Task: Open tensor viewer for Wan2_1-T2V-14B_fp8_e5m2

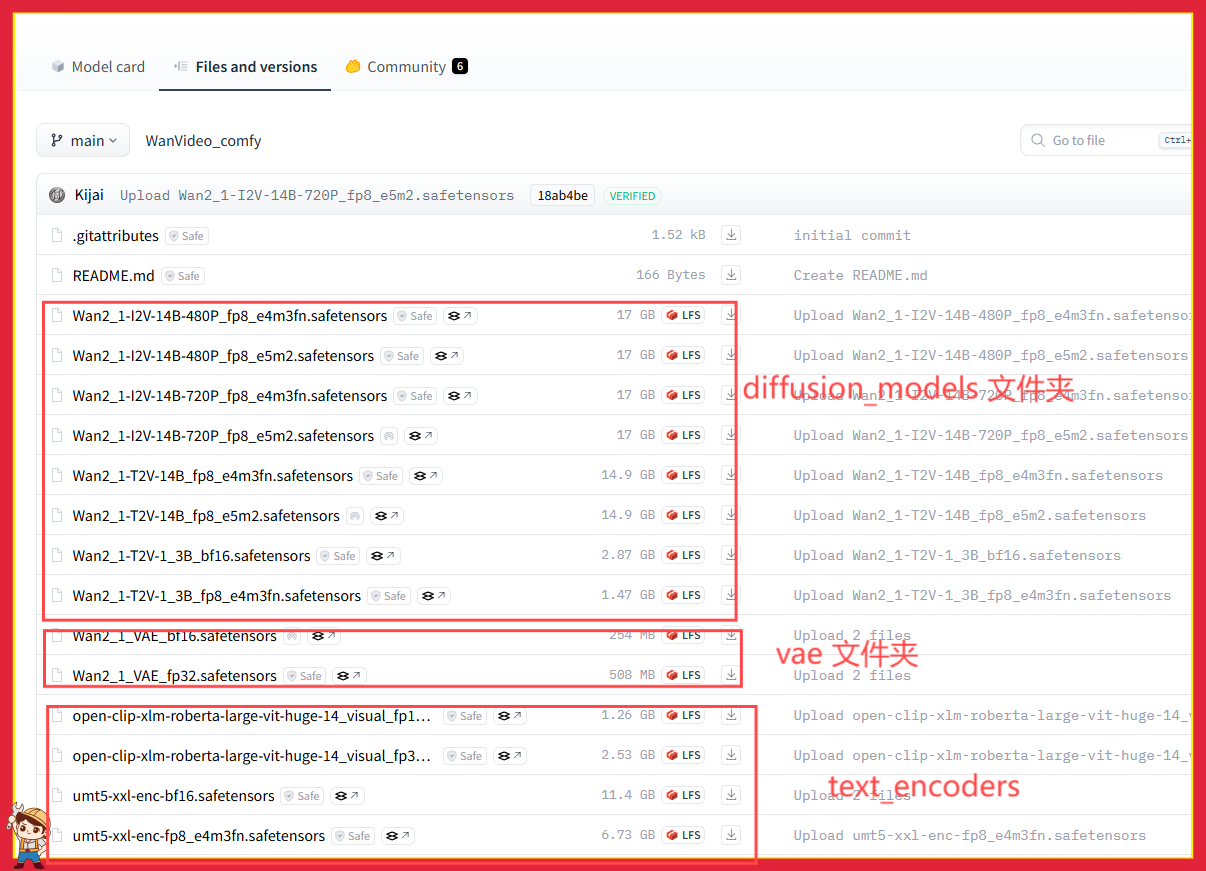Action: point(386,516)
